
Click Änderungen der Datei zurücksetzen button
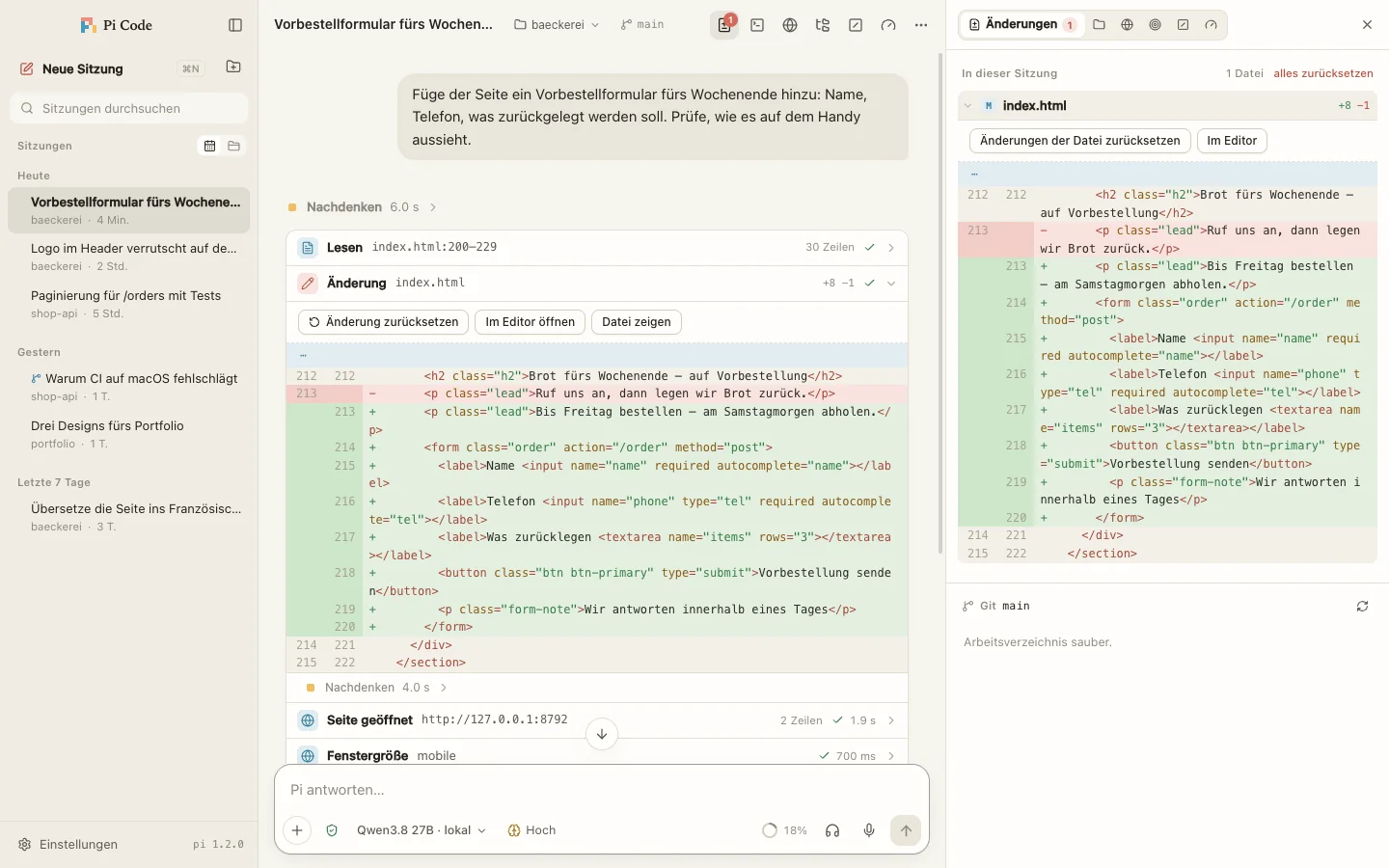pyautogui.click(x=1079, y=141)
